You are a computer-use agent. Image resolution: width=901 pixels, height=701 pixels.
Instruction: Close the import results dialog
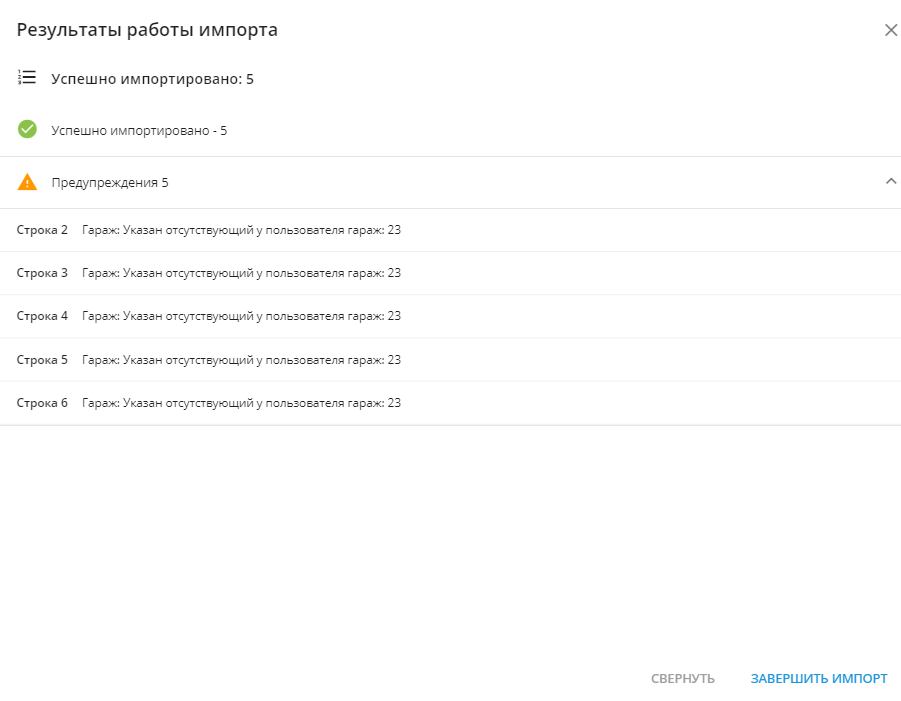point(891,30)
